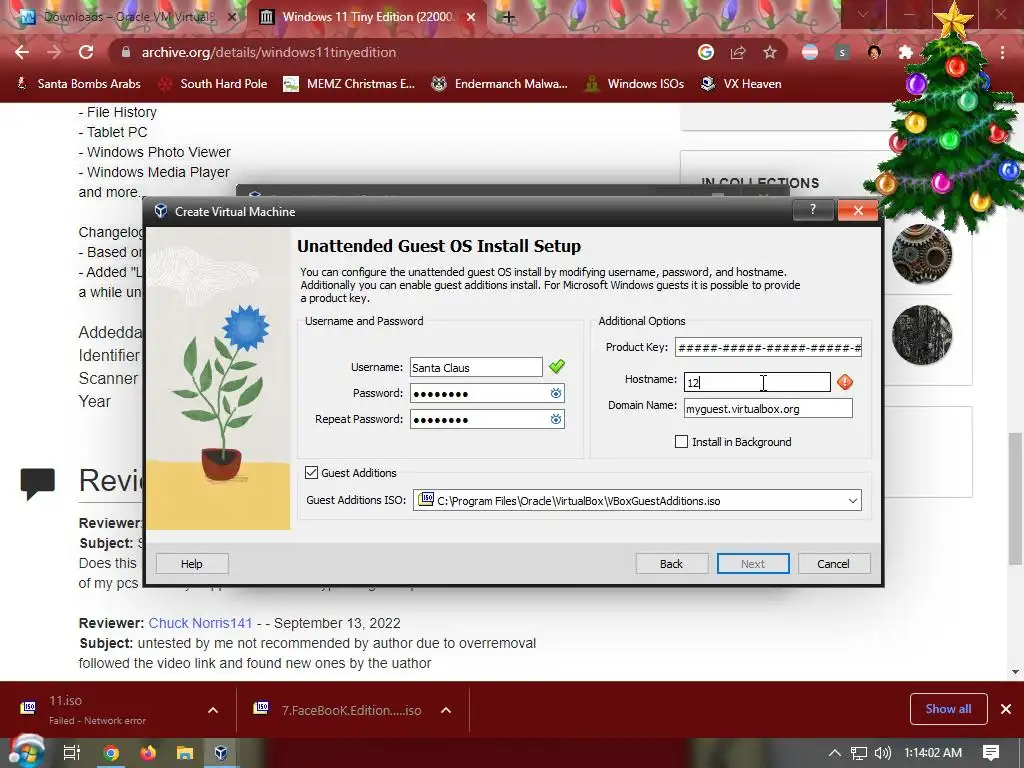Open Chuck Norris141 reviewer link
Viewport: 1024px width, 768px height.
tap(200, 623)
